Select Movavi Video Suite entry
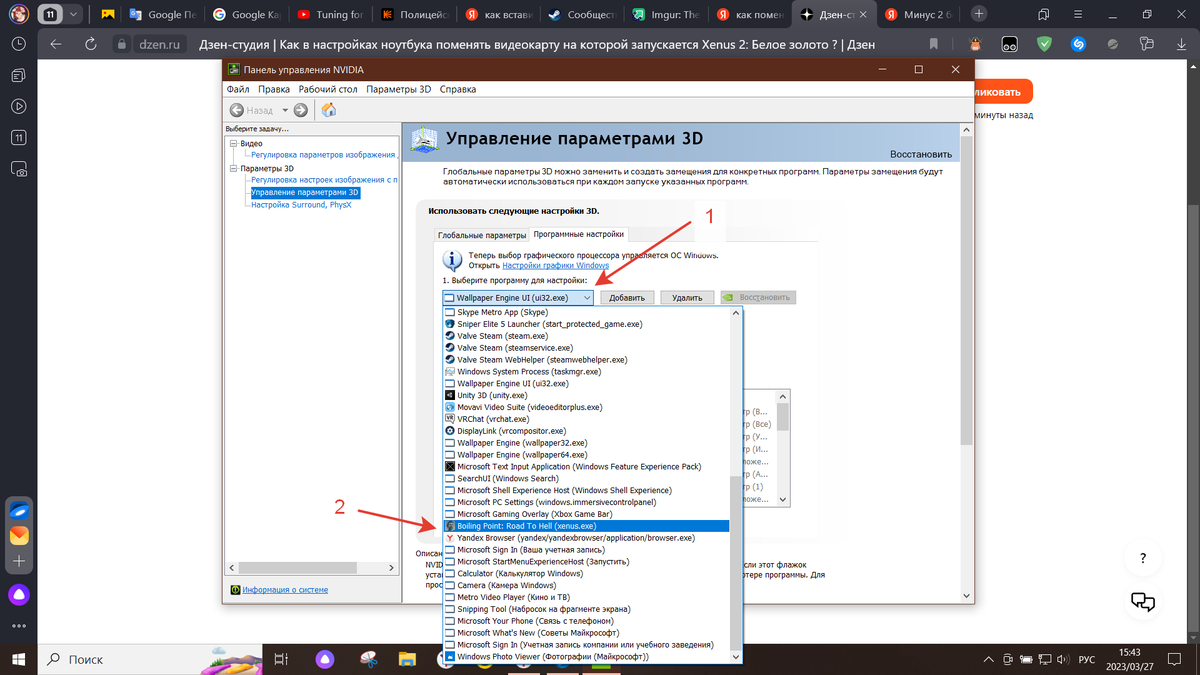This screenshot has width=1200, height=675. (586, 408)
